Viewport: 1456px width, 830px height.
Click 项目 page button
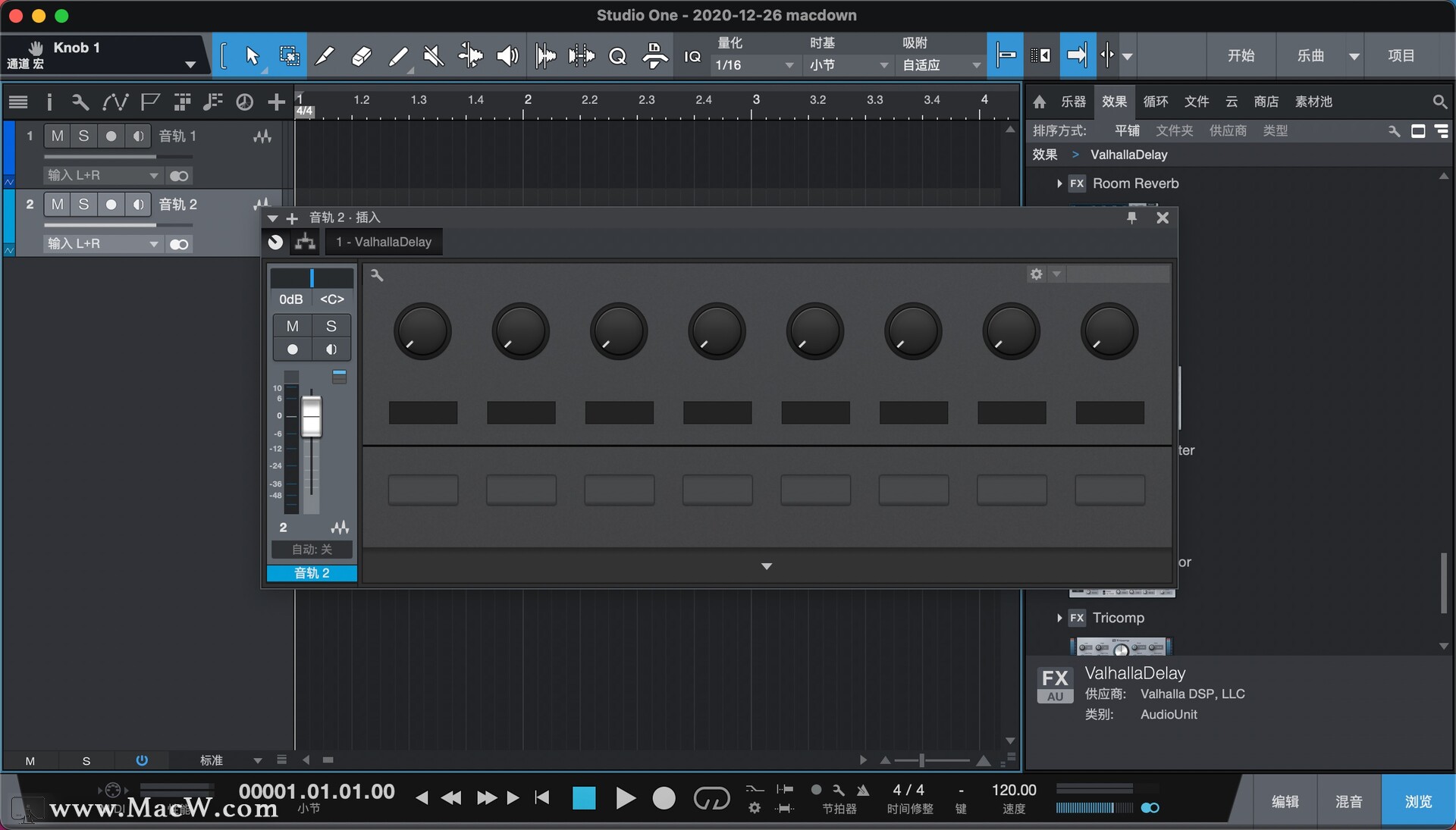pyautogui.click(x=1401, y=55)
